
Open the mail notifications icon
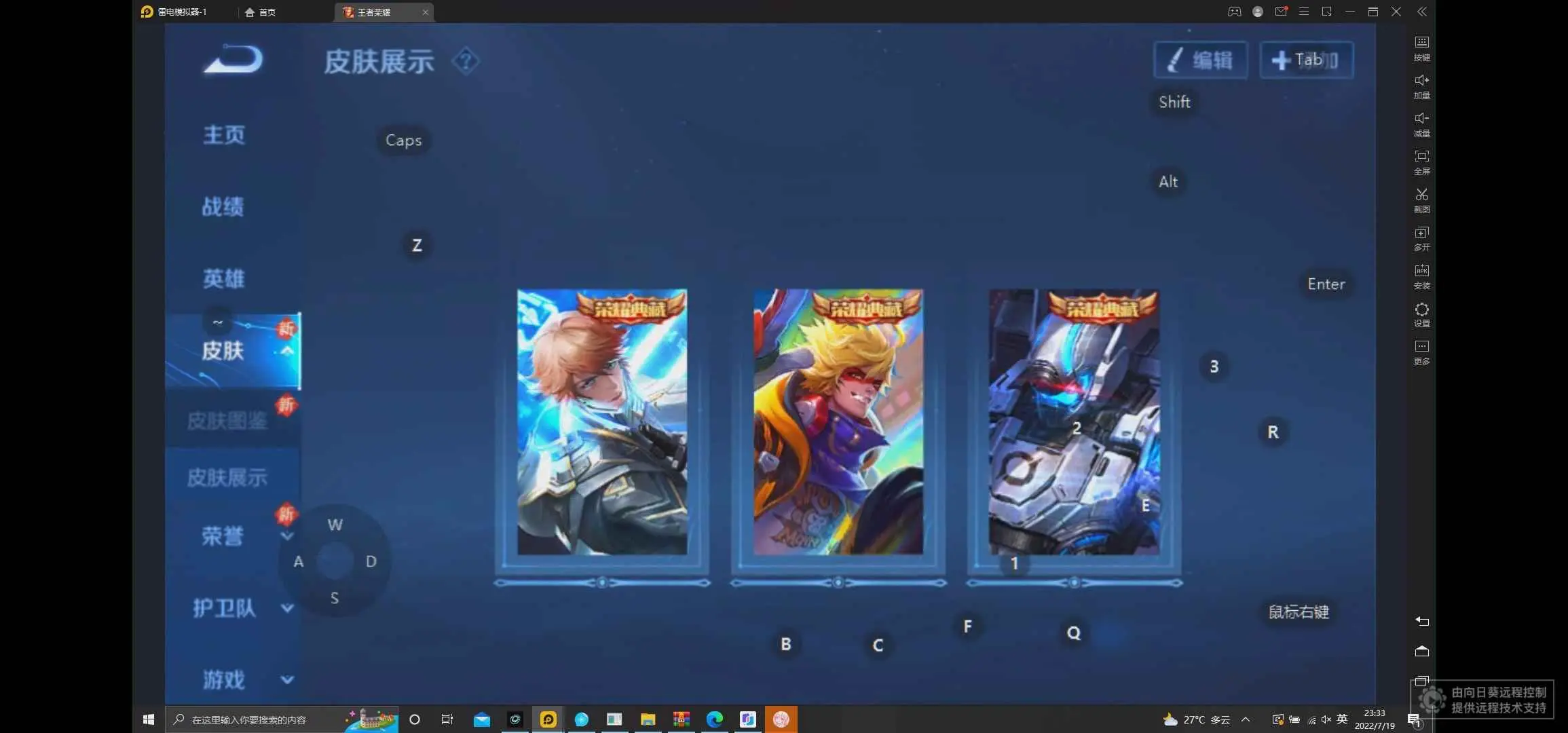1281,12
